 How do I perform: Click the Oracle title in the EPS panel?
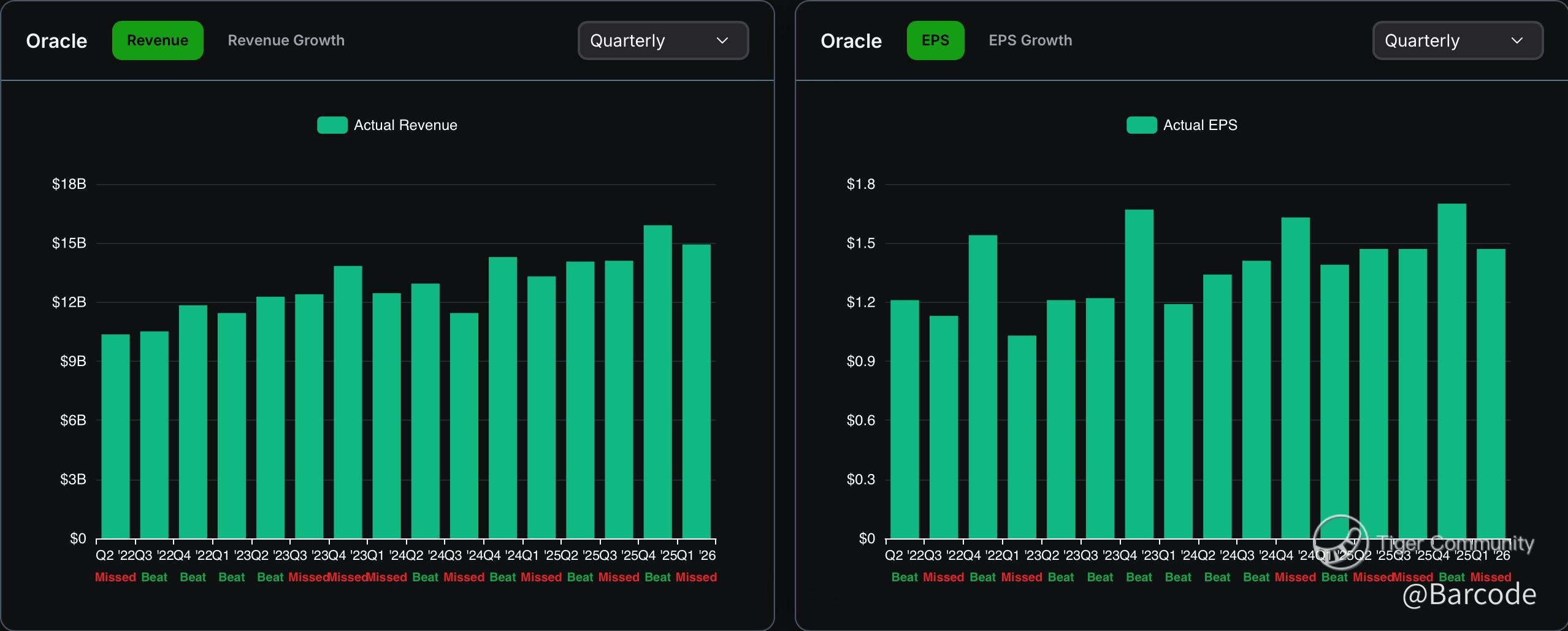pyautogui.click(x=851, y=40)
